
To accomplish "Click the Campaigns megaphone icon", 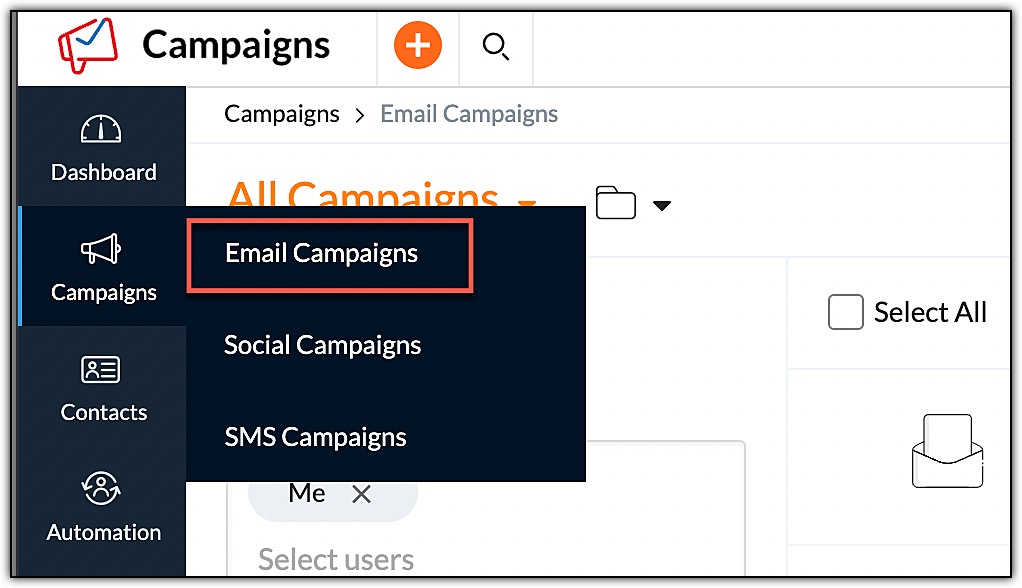I will (x=102, y=249).
